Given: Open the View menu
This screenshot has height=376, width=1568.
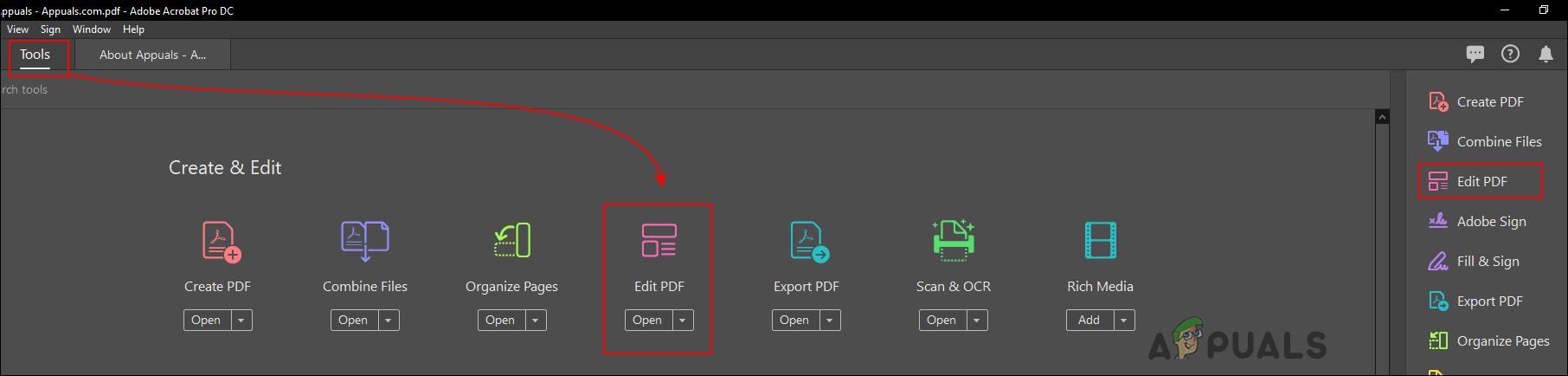Looking at the screenshot, I should (17, 29).
